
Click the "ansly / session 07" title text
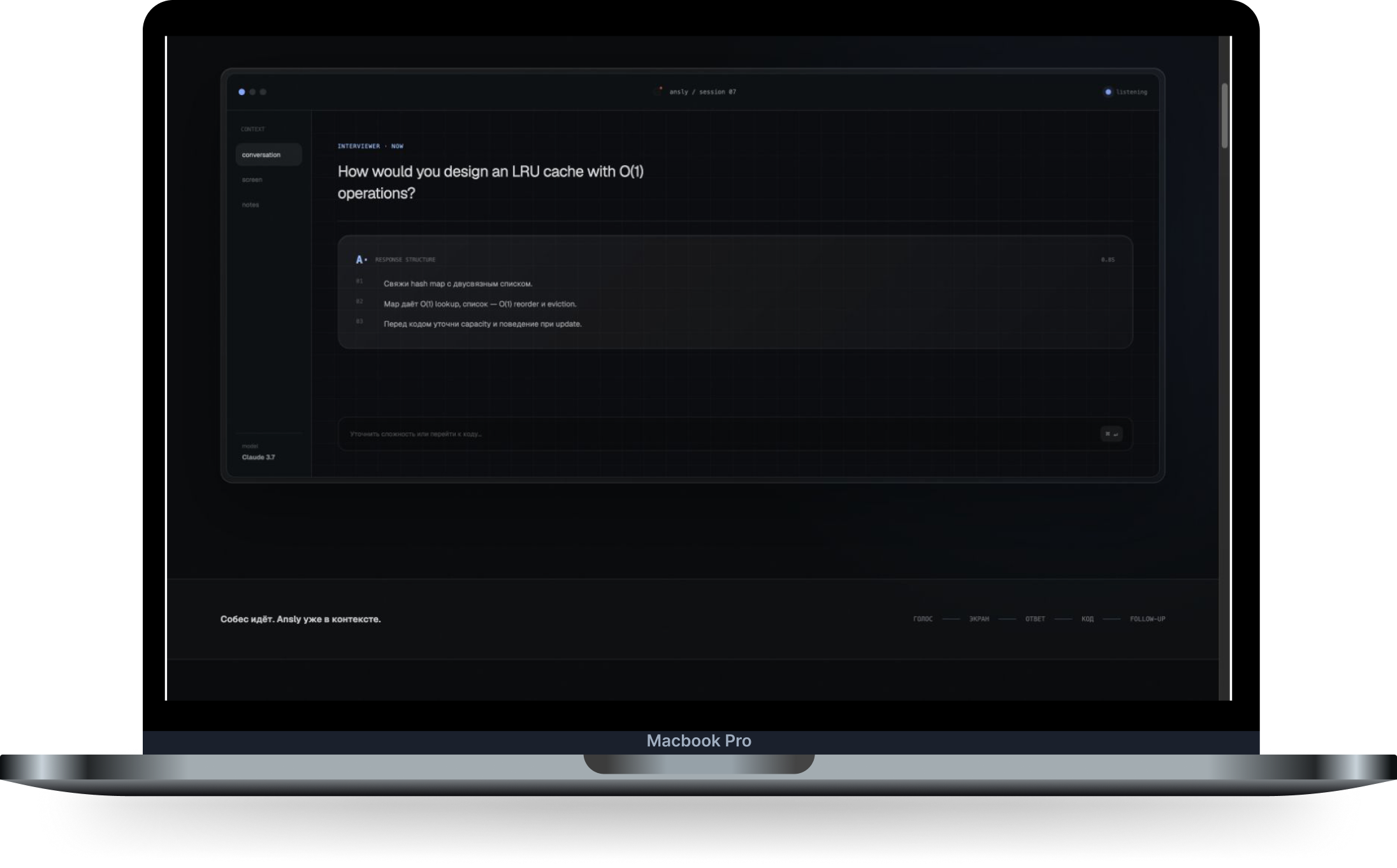702,92
